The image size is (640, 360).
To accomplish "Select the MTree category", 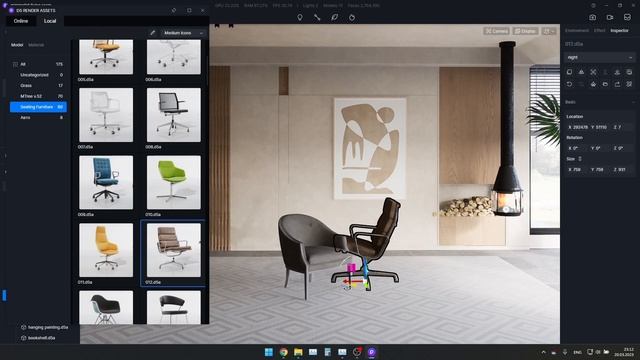I will tap(38, 96).
